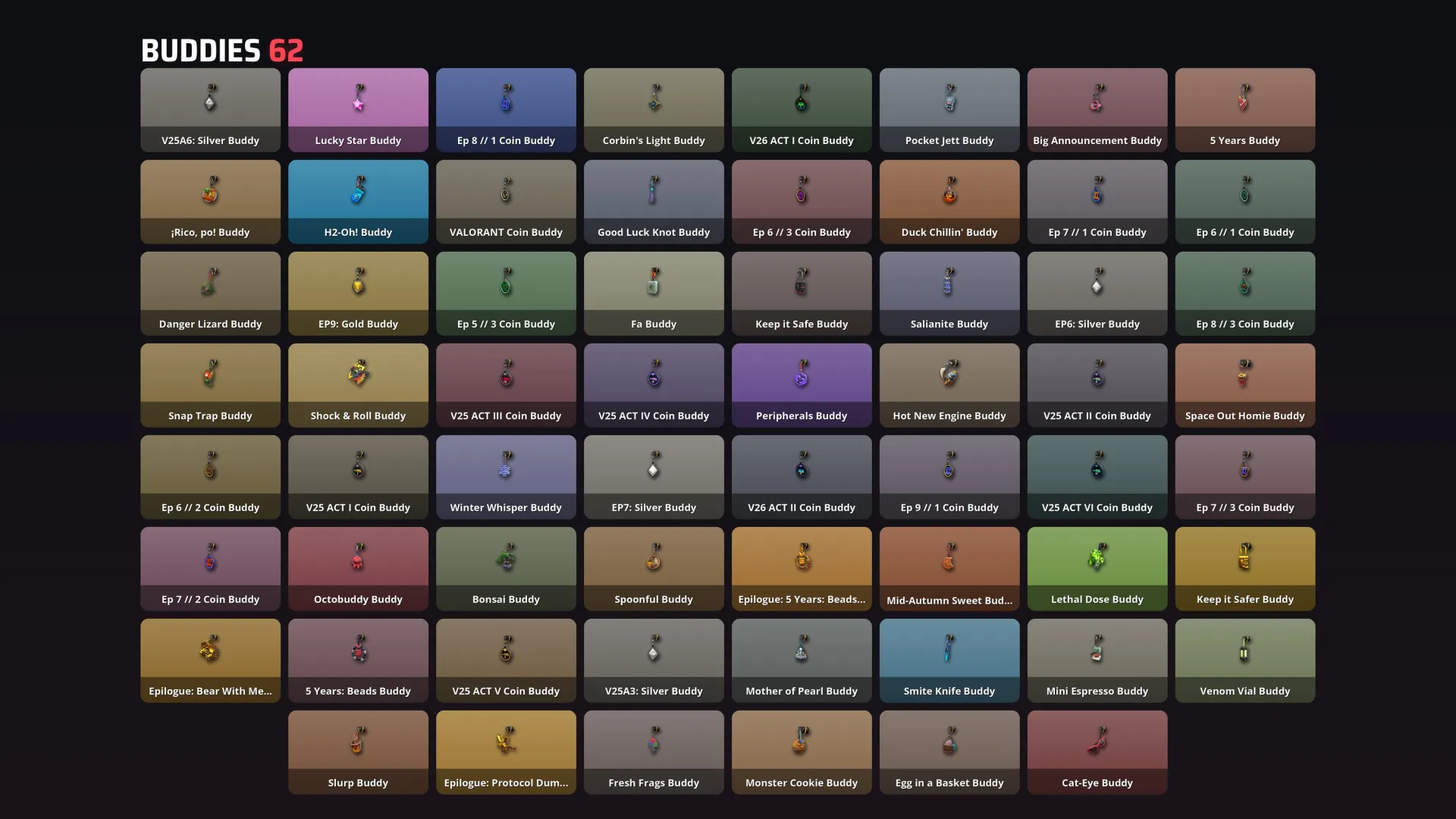Select the Lucky Star Buddy card
This screenshot has height=819, width=1456.
[358, 110]
